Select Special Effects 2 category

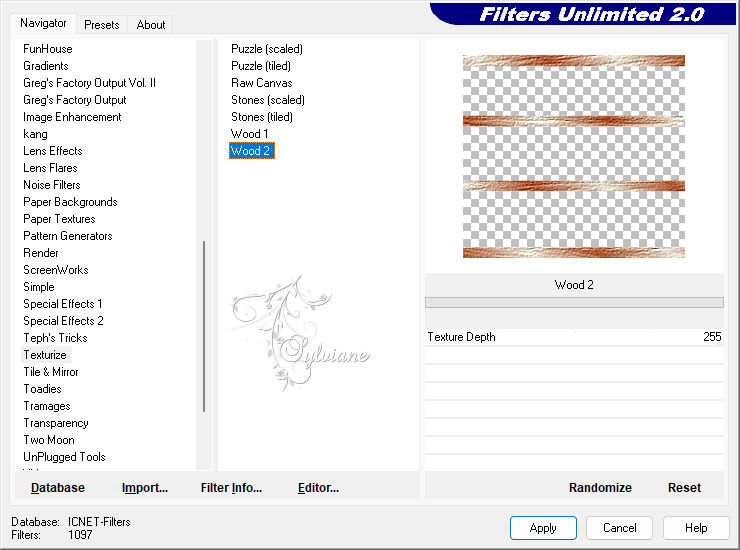pyautogui.click(x=63, y=321)
